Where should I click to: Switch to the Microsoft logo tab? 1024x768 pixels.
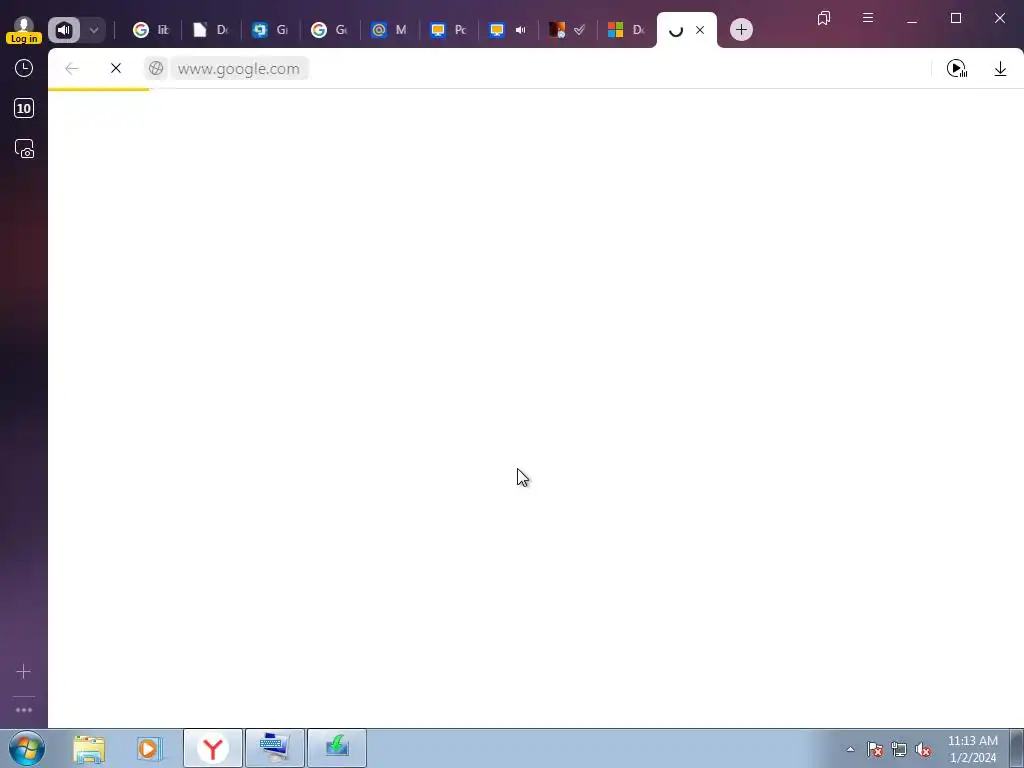[x=626, y=30]
